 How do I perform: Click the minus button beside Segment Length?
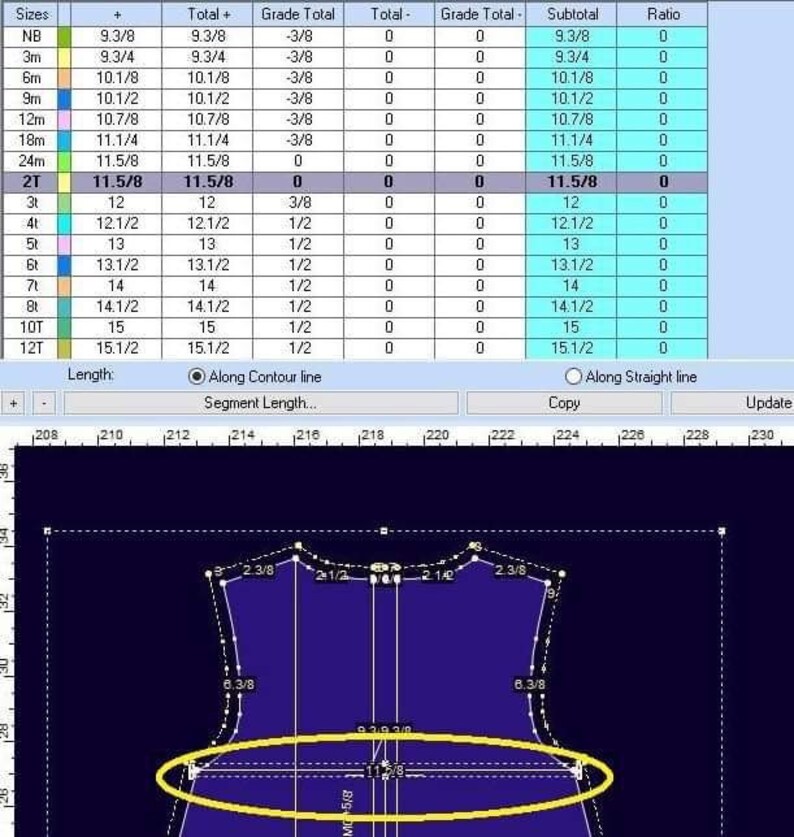tap(44, 404)
